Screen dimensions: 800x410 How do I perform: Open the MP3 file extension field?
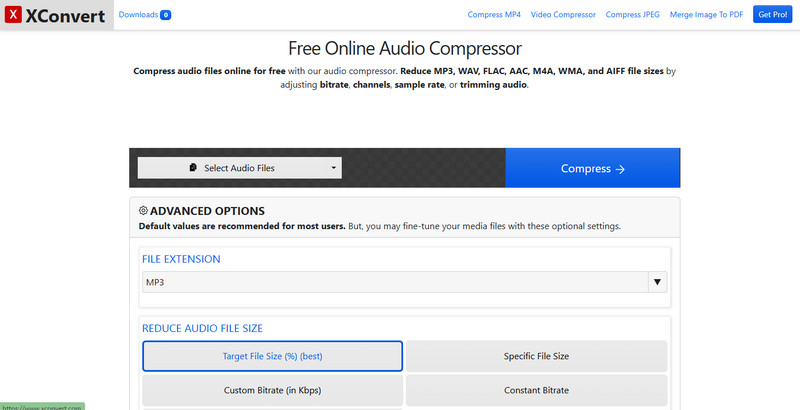[x=395, y=283]
